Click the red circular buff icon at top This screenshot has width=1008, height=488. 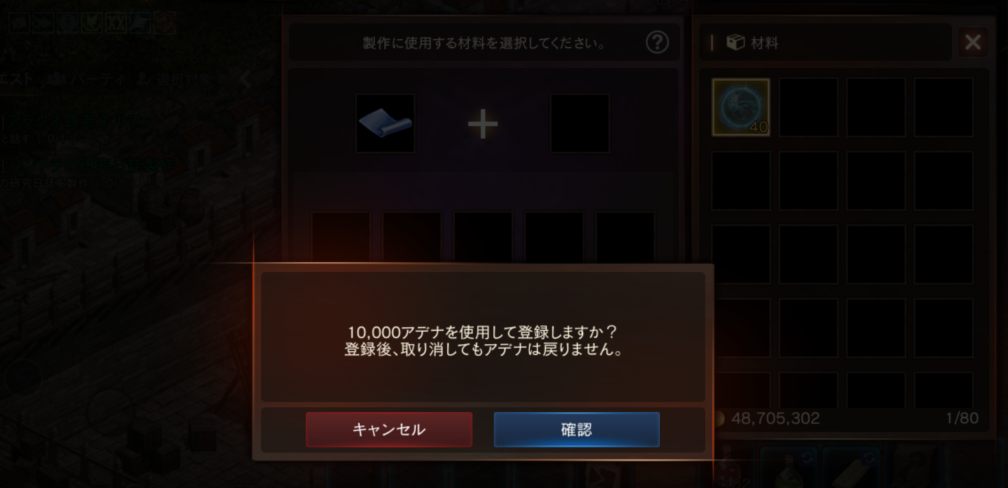coord(166,23)
